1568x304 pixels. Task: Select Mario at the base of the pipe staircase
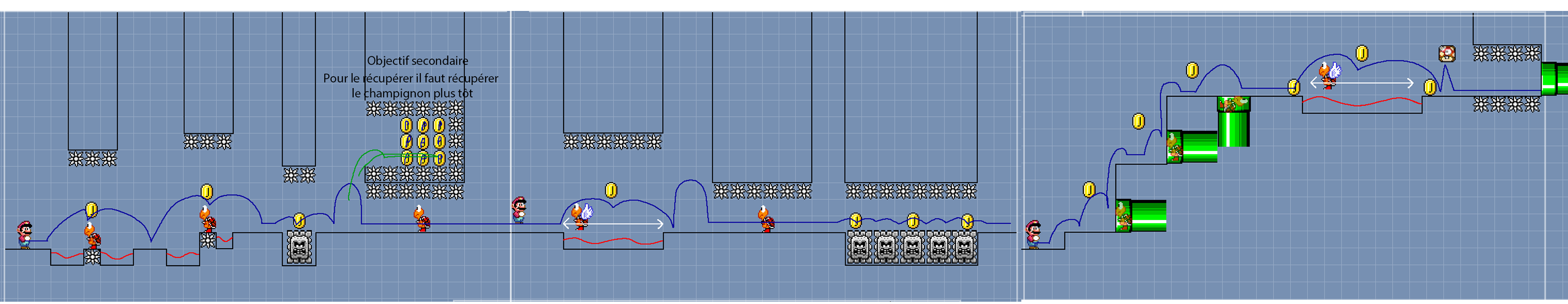1034,235
